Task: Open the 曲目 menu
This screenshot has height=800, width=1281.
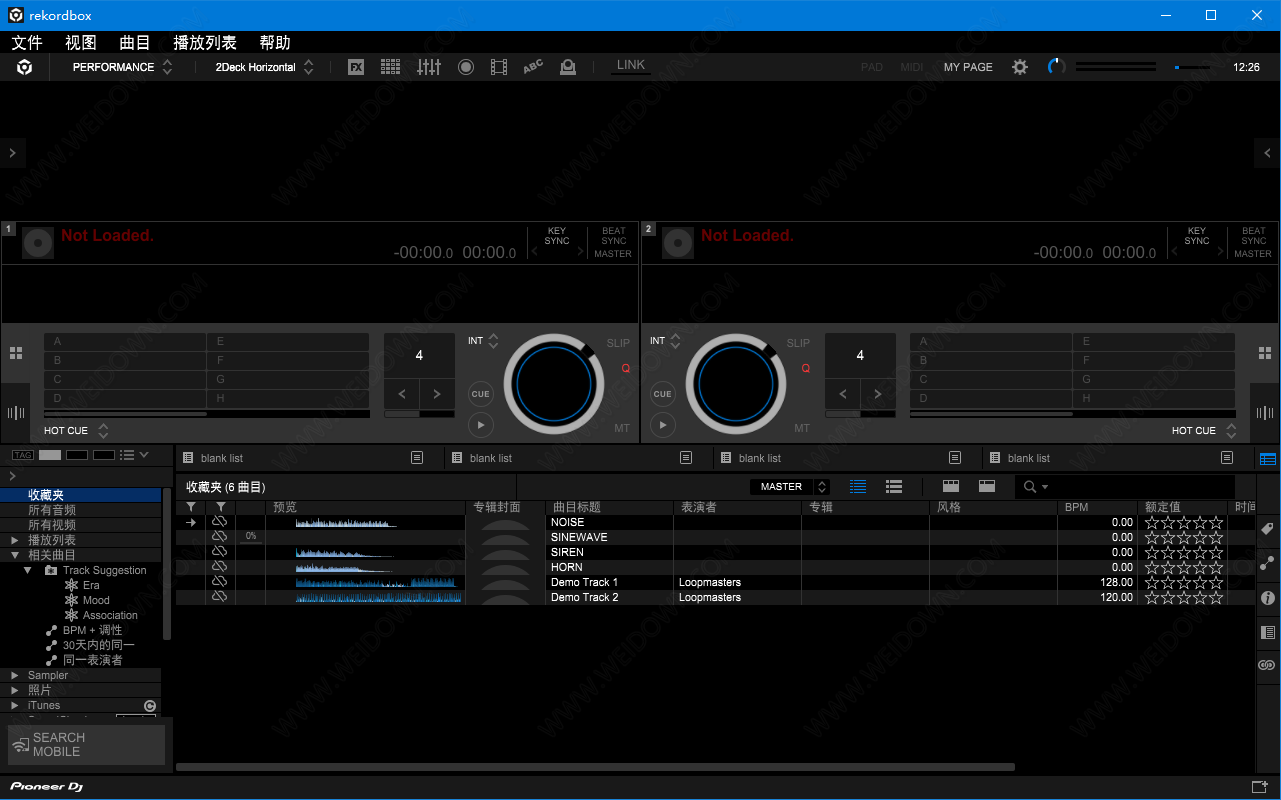Action: click(x=135, y=42)
